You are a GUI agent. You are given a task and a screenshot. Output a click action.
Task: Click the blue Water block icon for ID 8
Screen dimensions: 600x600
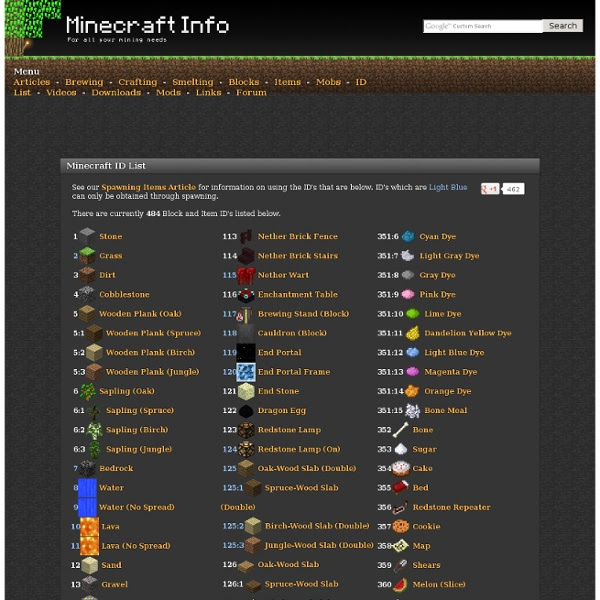[x=87, y=488]
